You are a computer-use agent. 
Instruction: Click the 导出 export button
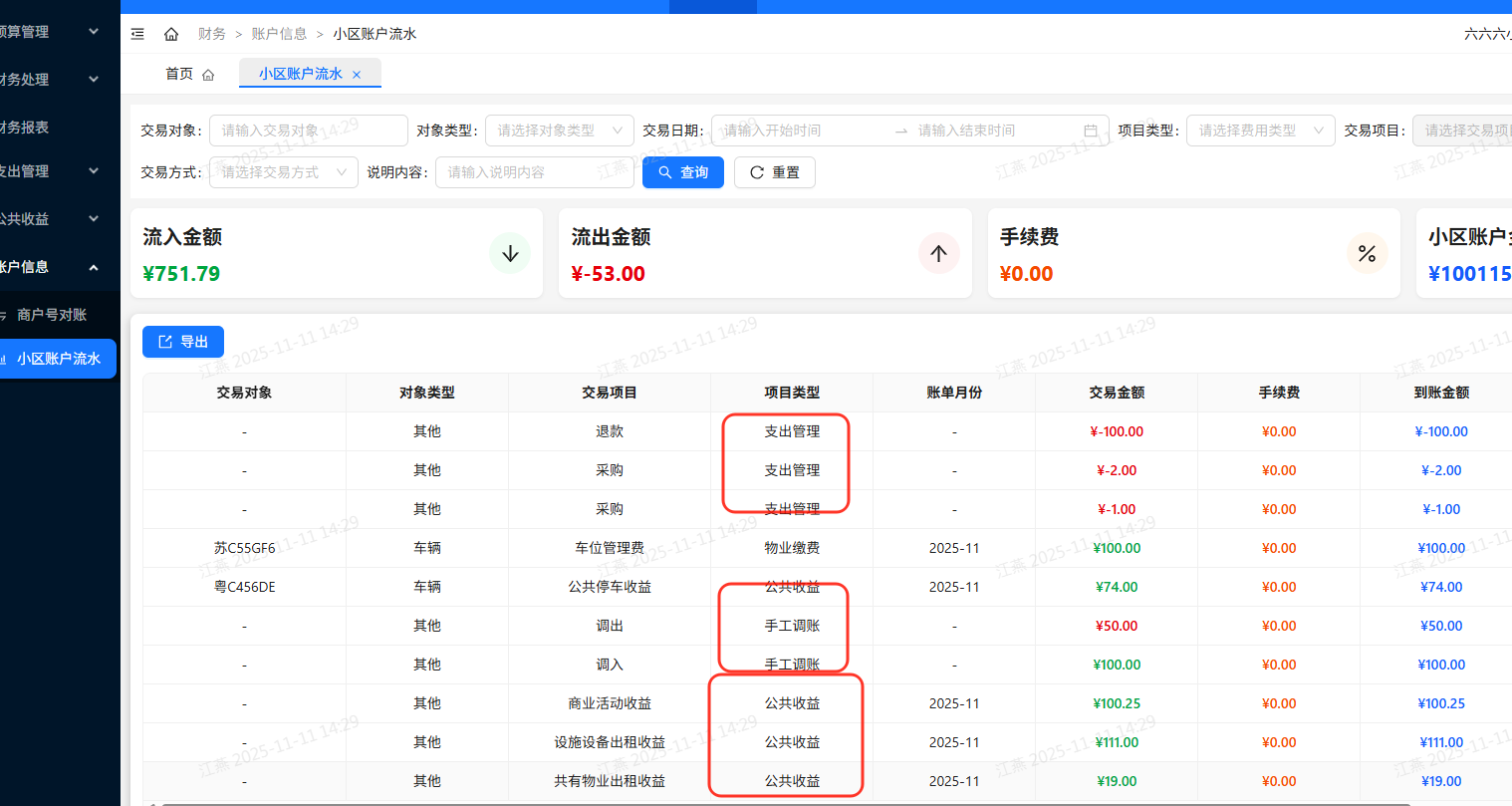click(183, 342)
